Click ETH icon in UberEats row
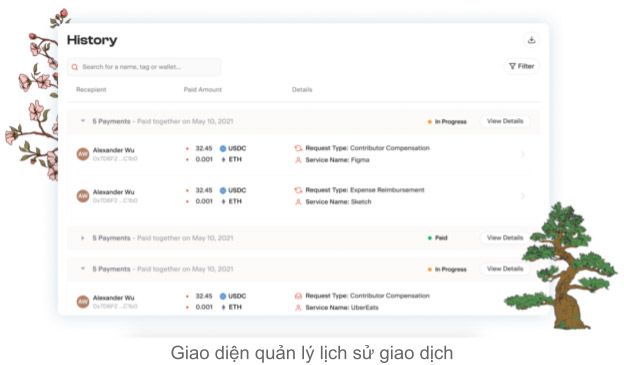The height and width of the screenshot is (365, 624). pos(223,307)
